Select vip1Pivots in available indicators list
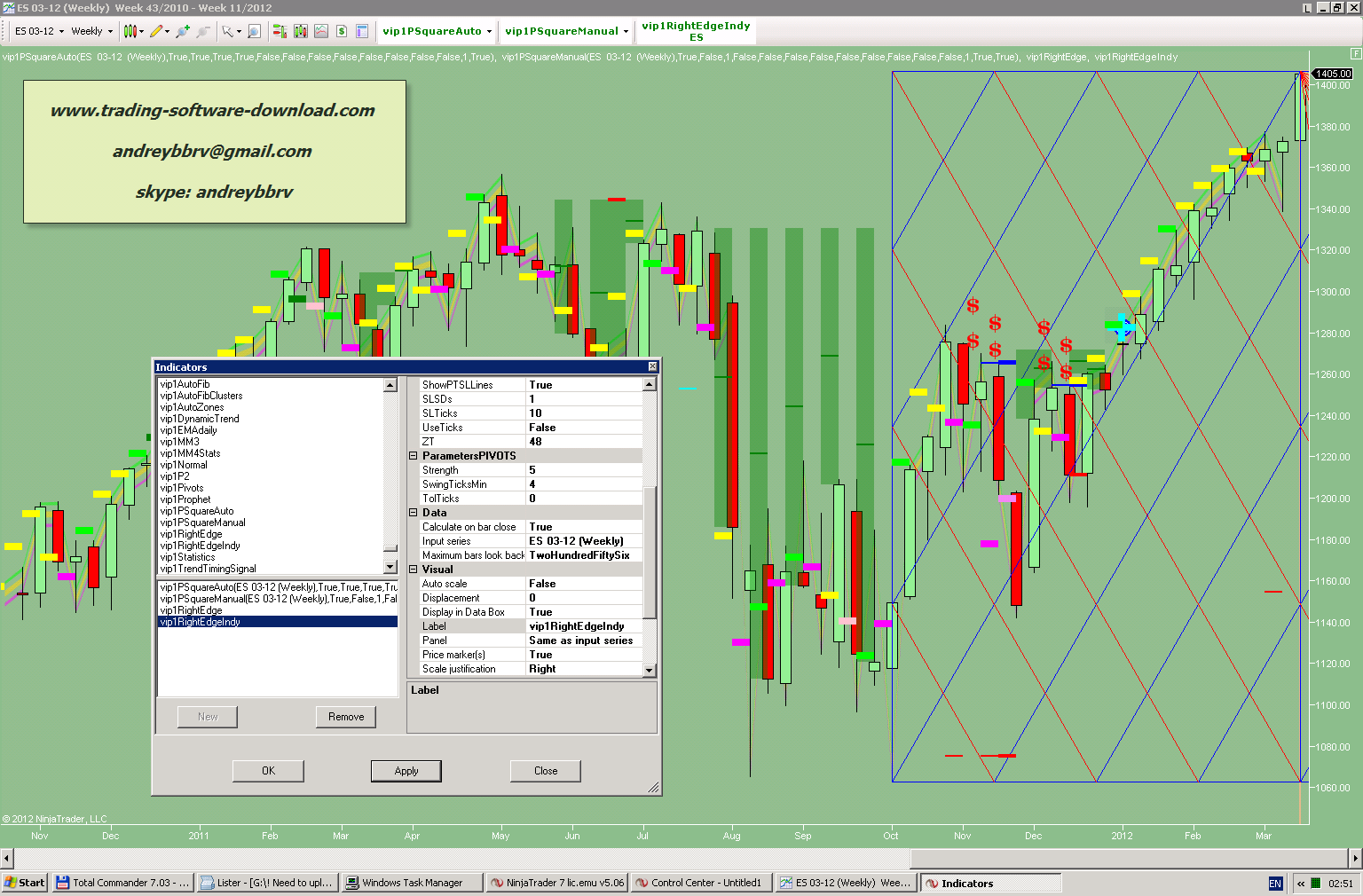The width and height of the screenshot is (1363, 896). pyautogui.click(x=182, y=488)
